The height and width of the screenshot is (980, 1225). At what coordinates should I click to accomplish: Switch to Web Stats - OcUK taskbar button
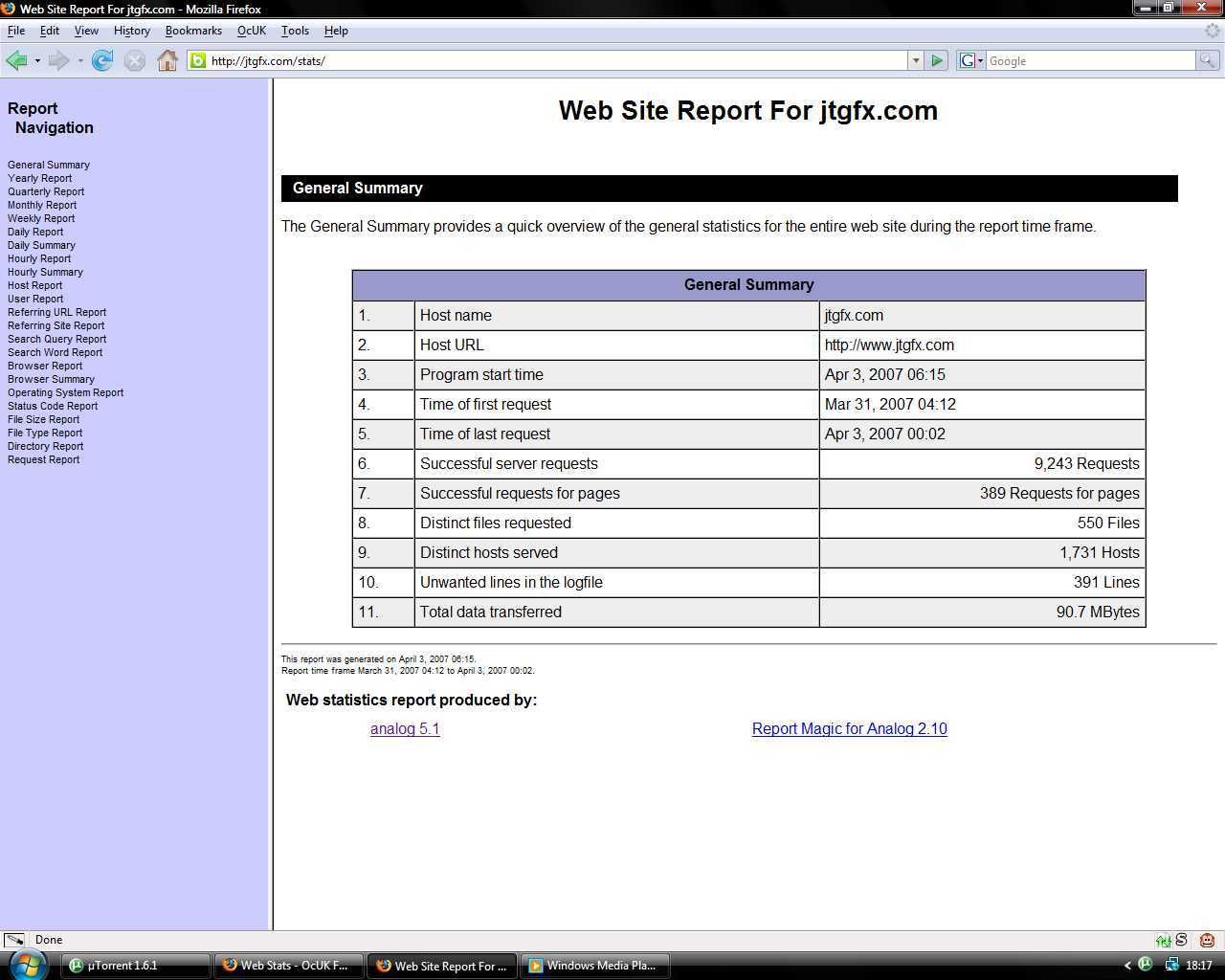pyautogui.click(x=290, y=966)
